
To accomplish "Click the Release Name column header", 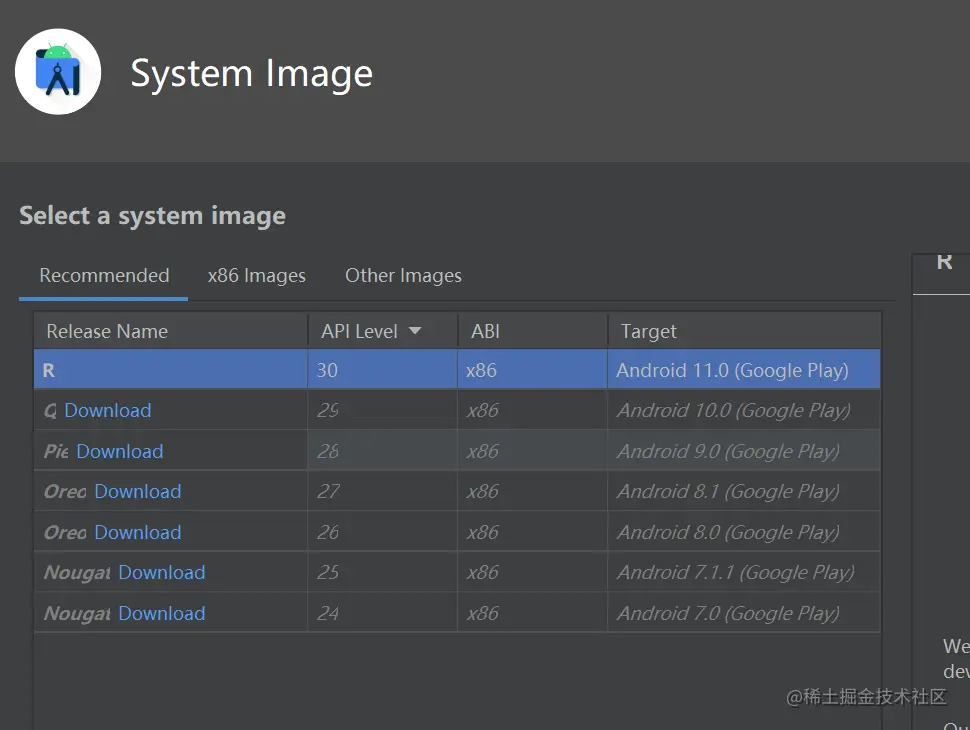I will click(x=107, y=331).
